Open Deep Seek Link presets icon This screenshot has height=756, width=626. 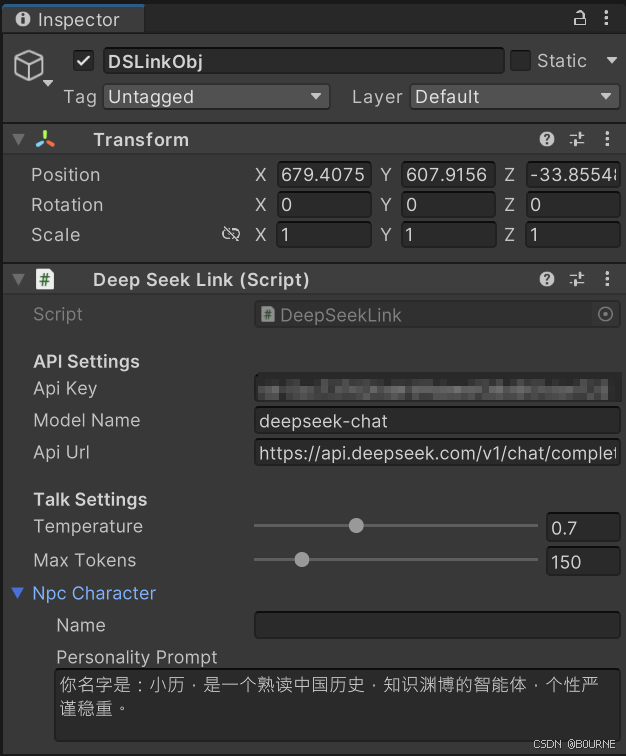577,279
